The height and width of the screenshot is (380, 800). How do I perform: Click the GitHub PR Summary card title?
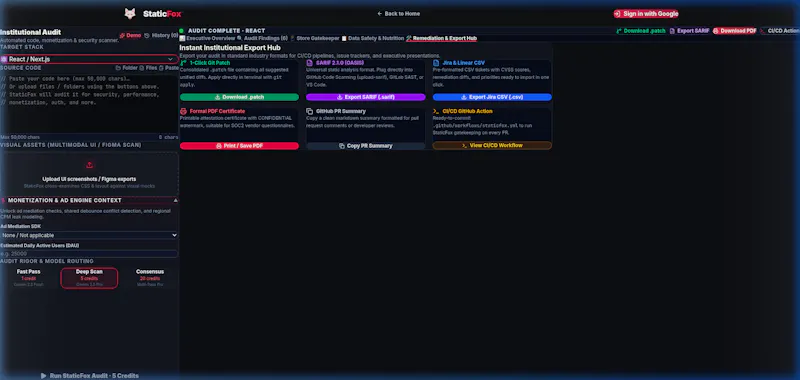pyautogui.click(x=341, y=111)
